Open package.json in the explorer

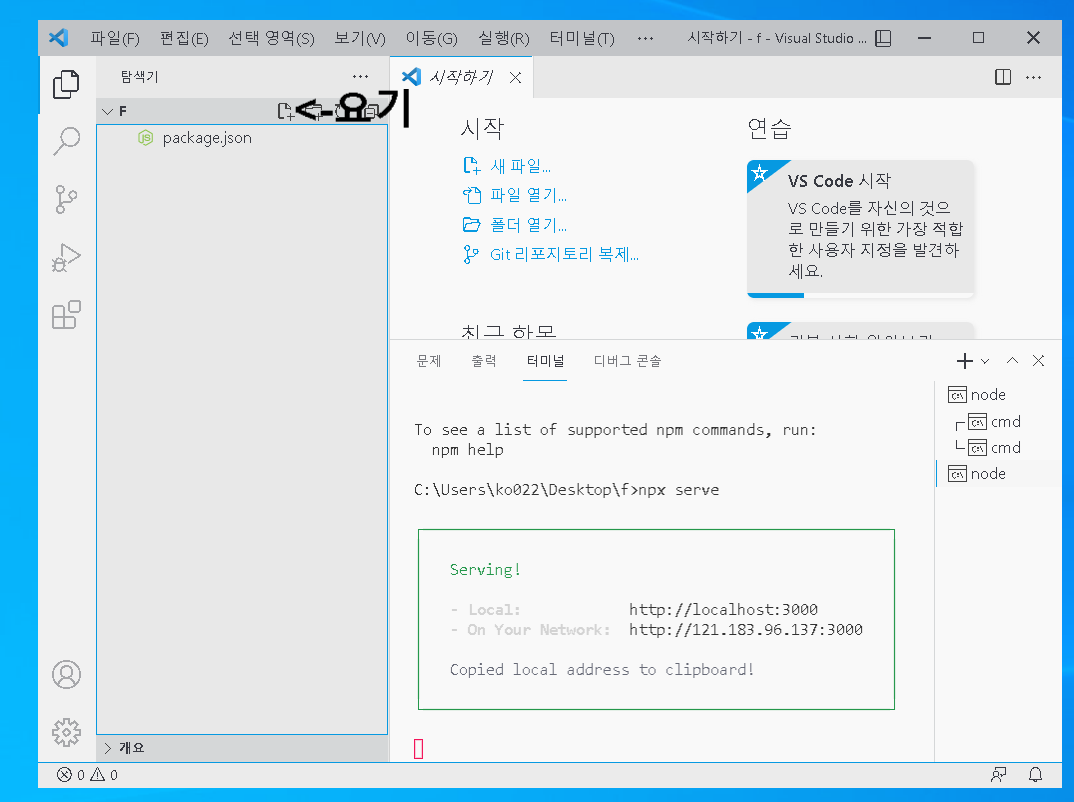(x=242, y=138)
